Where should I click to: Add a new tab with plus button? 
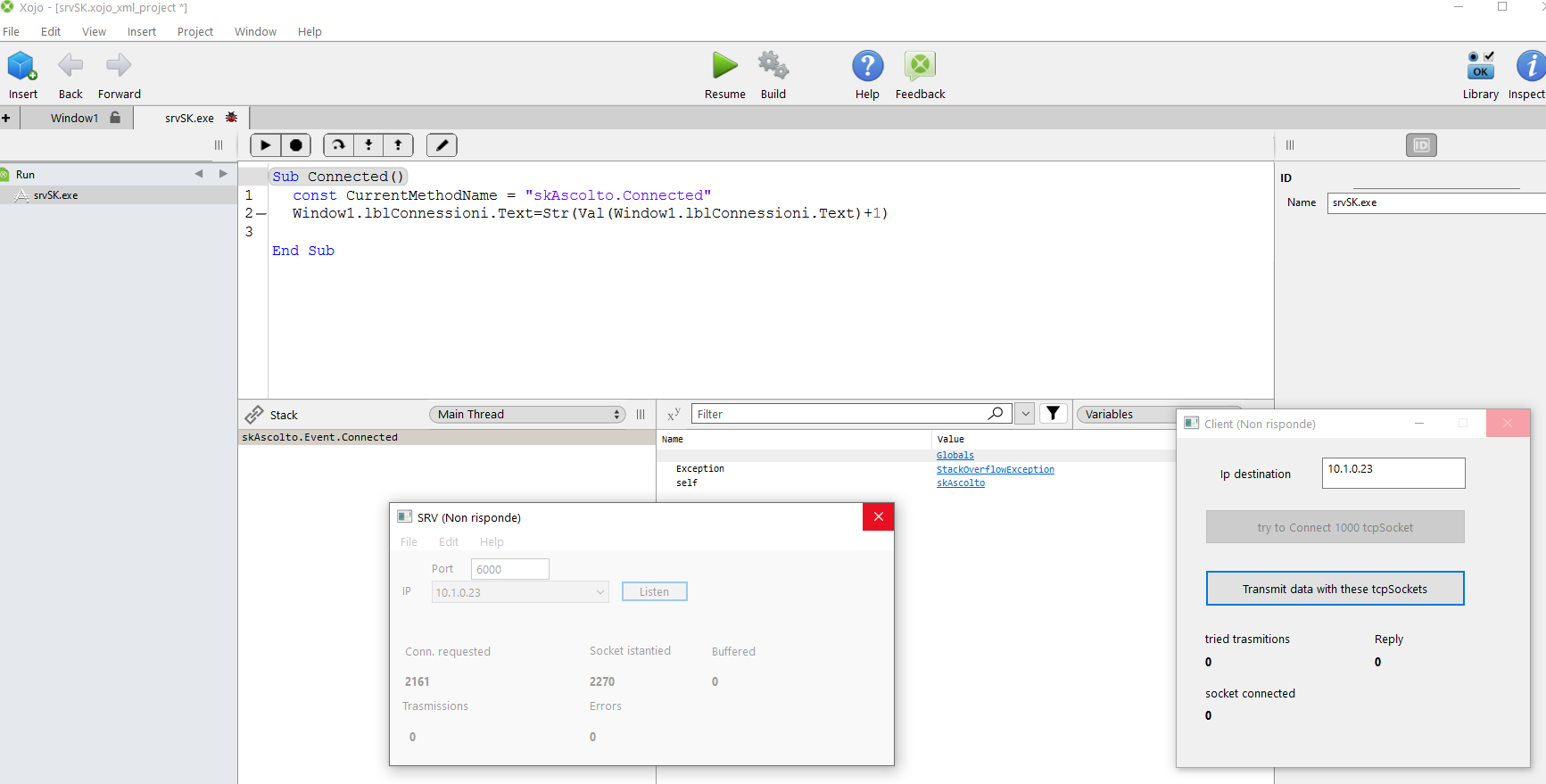[6, 118]
